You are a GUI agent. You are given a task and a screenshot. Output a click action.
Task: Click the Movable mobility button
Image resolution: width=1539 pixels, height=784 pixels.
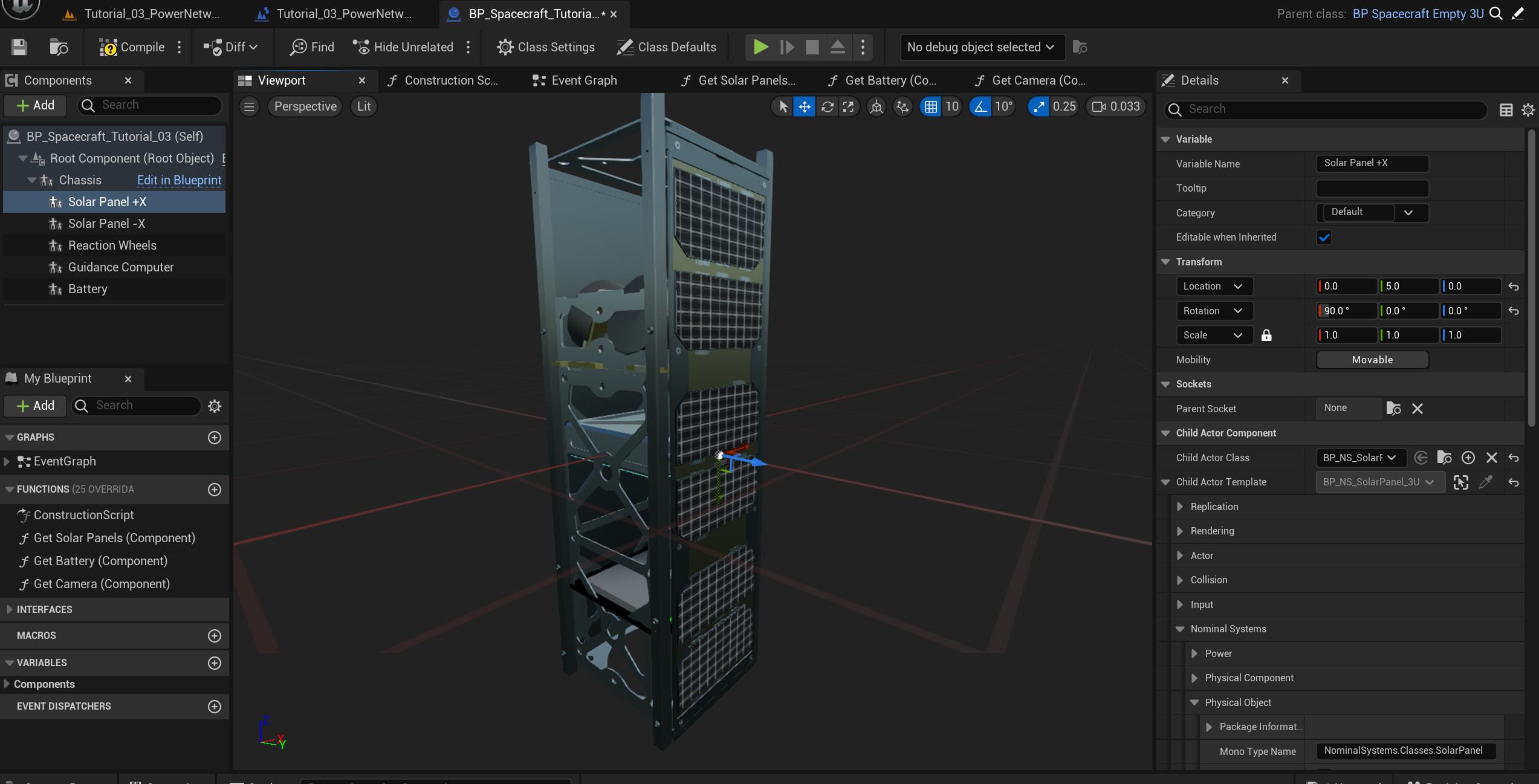[1372, 360]
